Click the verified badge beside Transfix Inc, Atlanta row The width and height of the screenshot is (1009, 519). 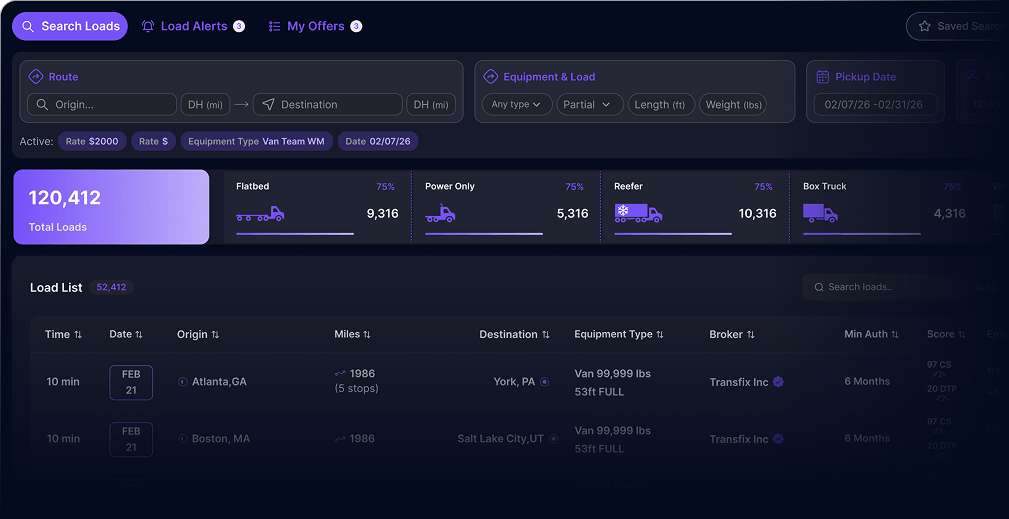click(x=778, y=382)
